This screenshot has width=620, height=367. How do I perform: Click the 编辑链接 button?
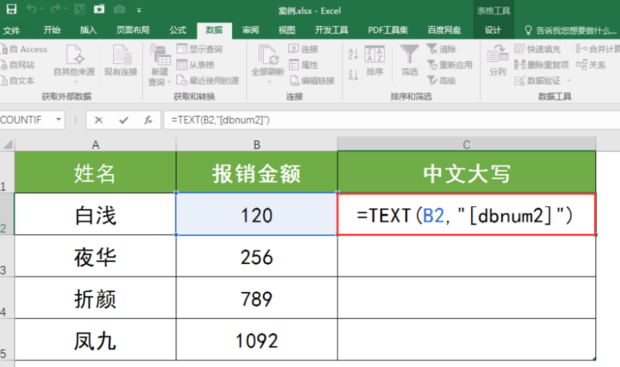click(312, 81)
